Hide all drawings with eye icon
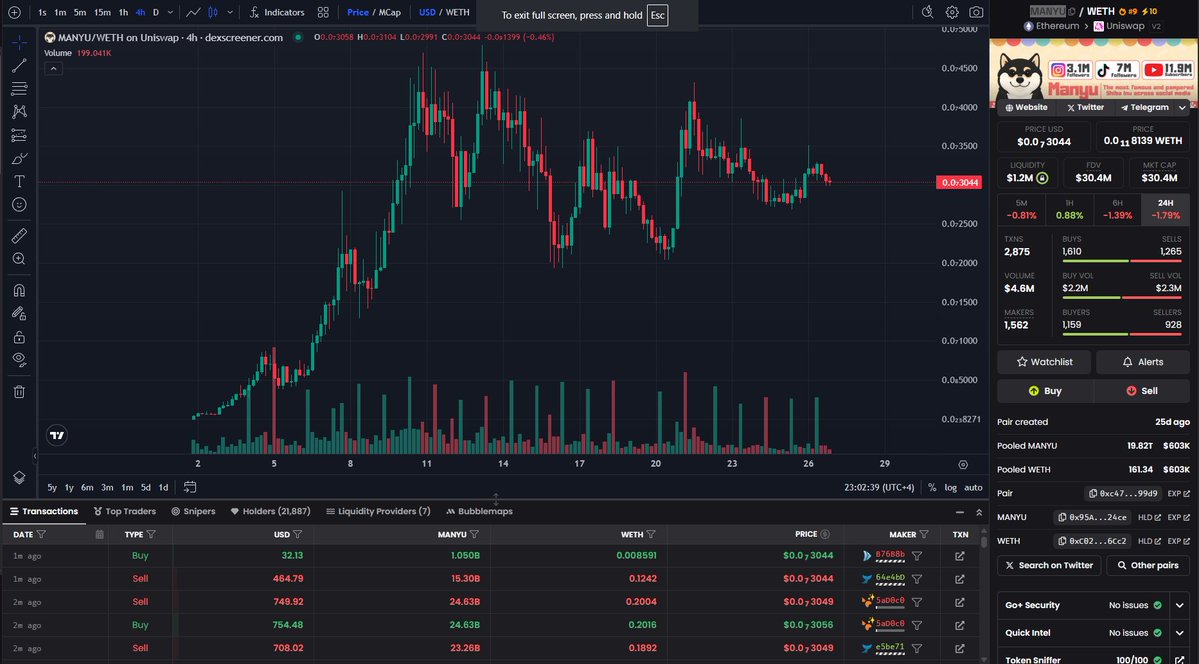1199x664 pixels. point(19,360)
